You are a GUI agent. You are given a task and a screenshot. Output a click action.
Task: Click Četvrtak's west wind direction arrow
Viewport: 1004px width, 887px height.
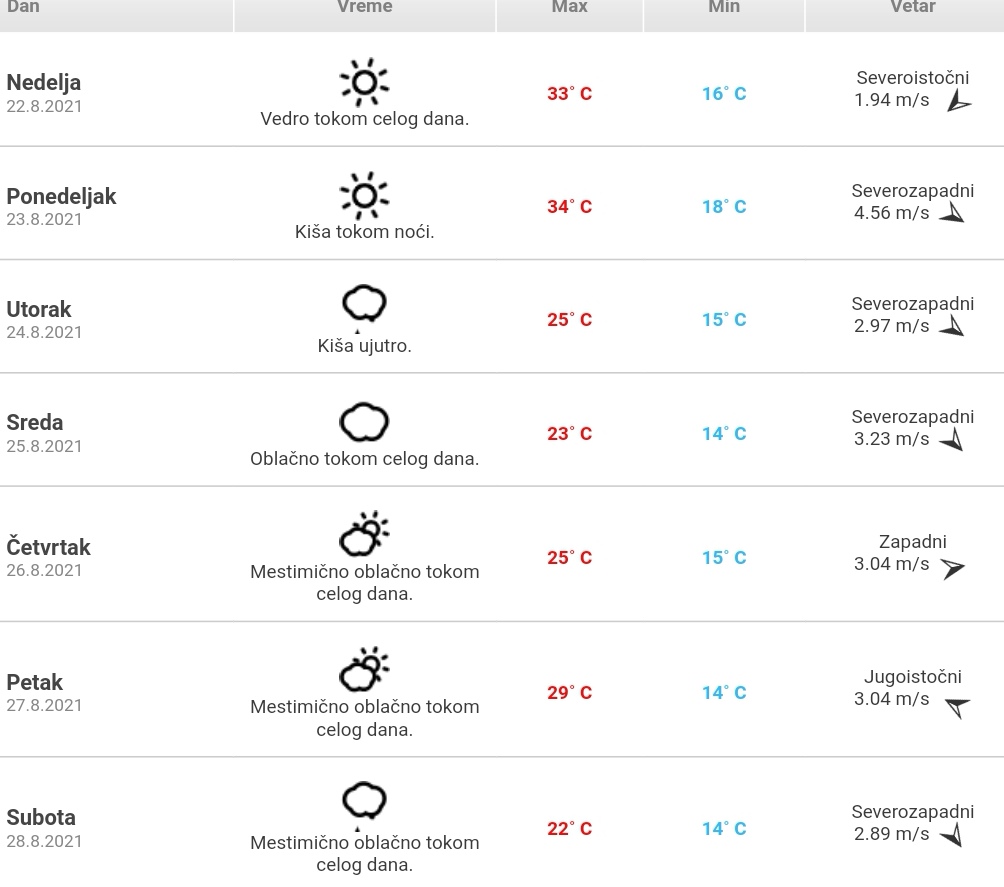952,567
